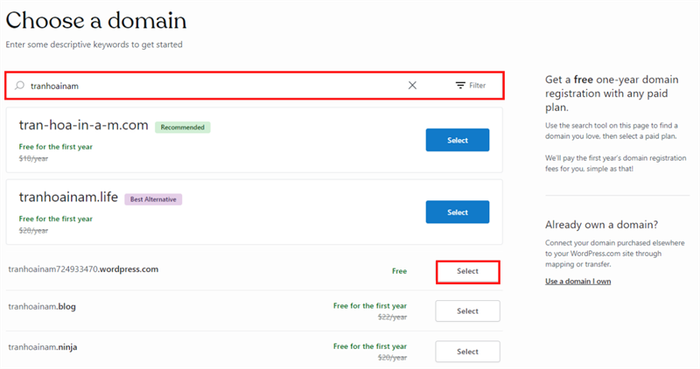Screen dimensions: 700x369
Task: Click the tranhoainam.ninja domain name
Action: [x=43, y=347]
